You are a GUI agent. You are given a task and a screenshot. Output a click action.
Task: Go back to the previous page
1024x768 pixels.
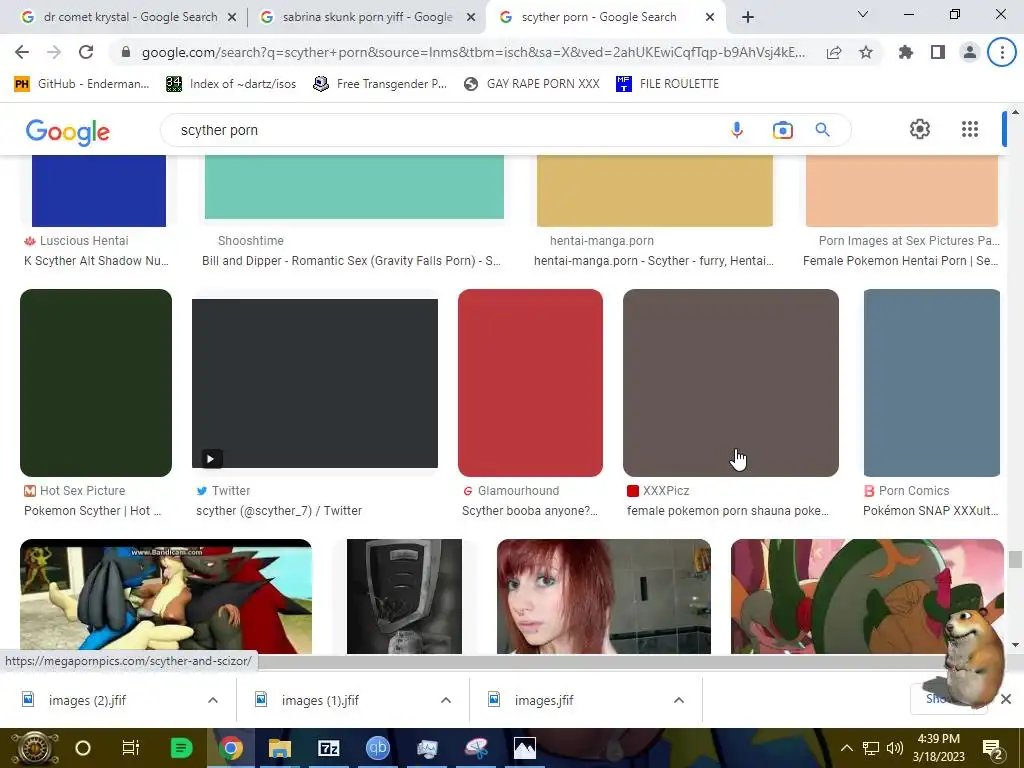pos(22,52)
